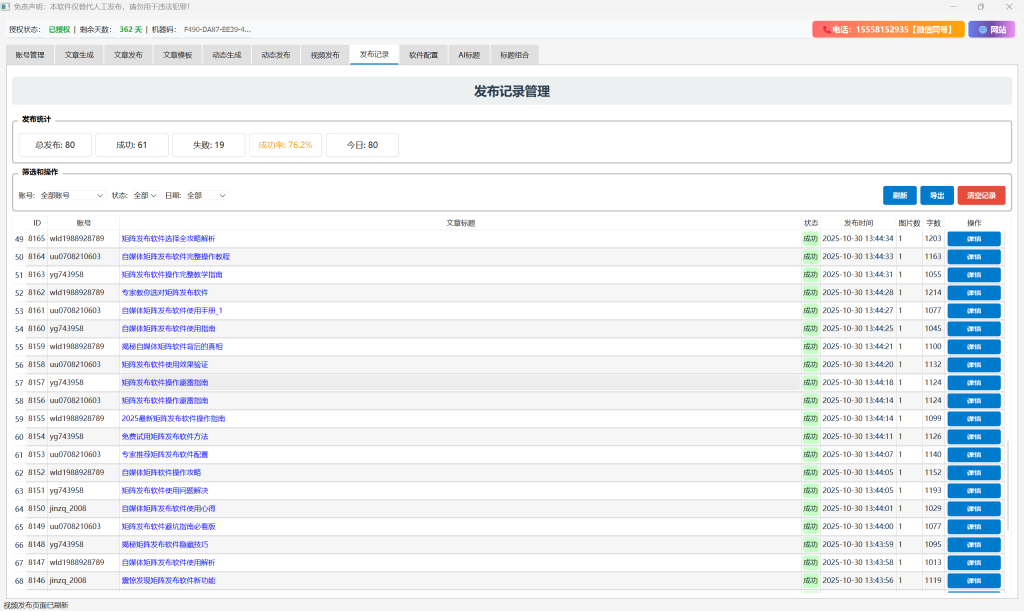Sort by the 发布时间 column header

click(858, 222)
